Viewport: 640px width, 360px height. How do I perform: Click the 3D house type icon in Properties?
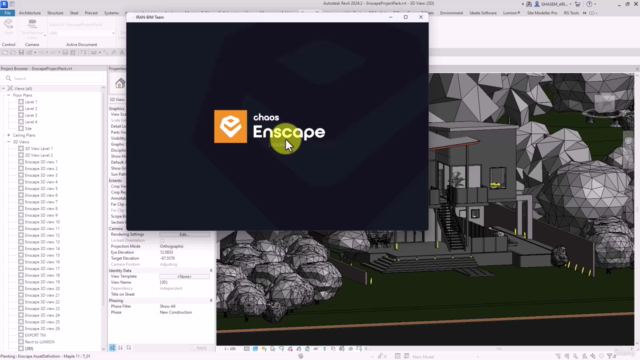point(120,83)
